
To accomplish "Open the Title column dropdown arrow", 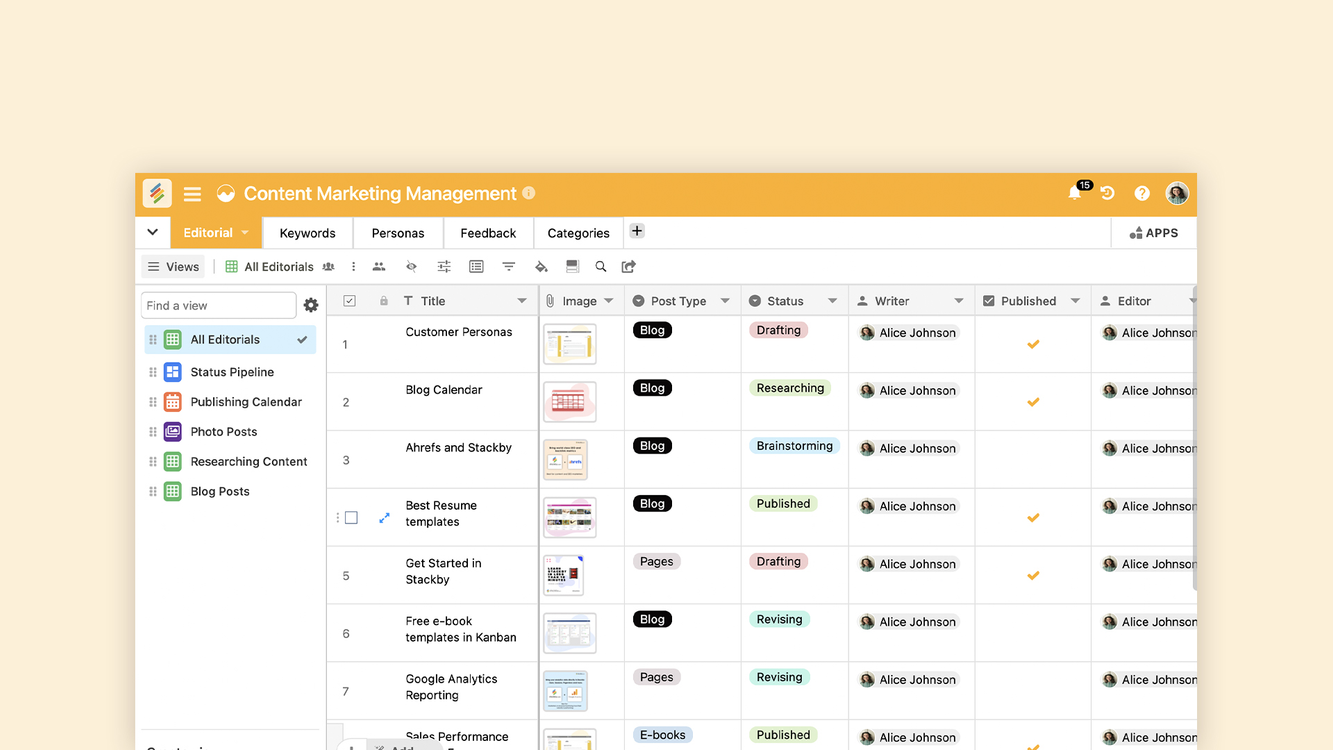I will click(522, 301).
